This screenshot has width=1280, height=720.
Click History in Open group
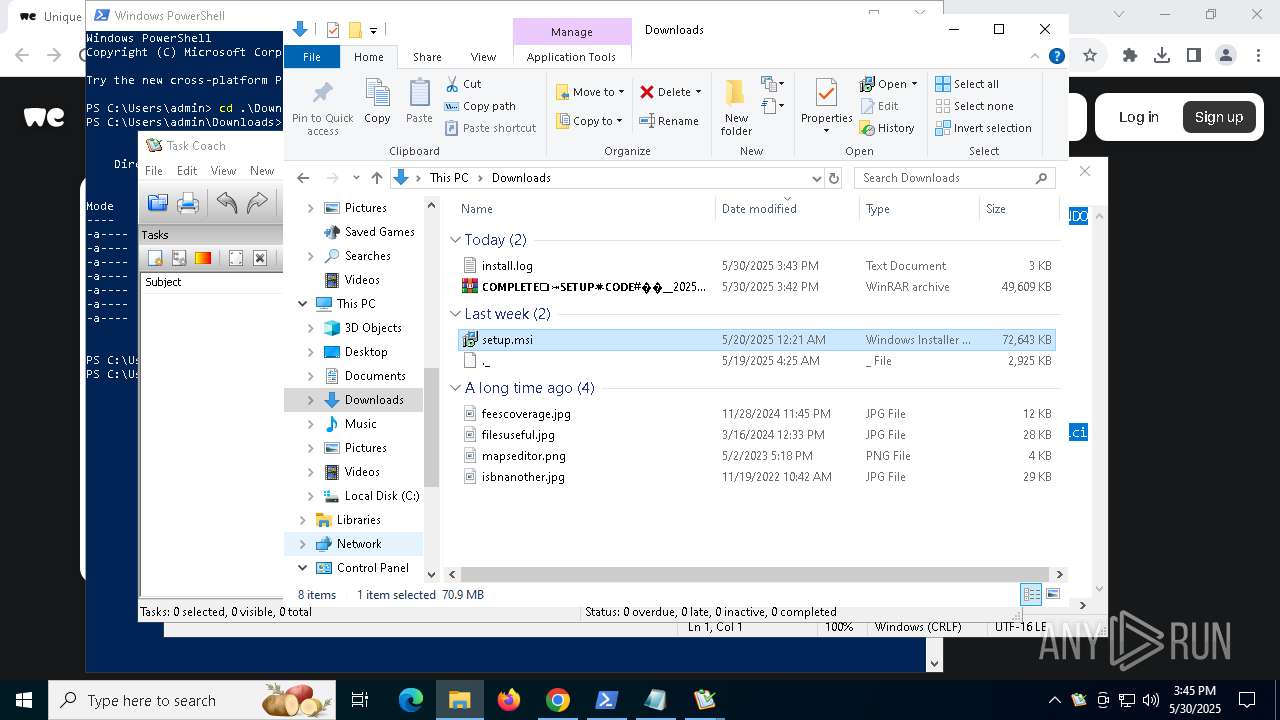pyautogui.click(x=887, y=128)
